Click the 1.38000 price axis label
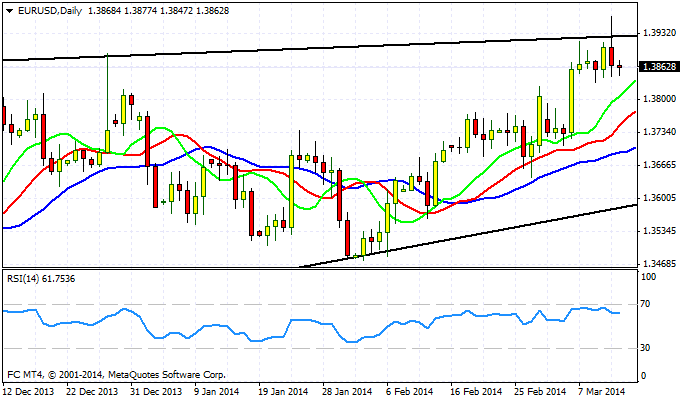The height and width of the screenshot is (400, 680). pos(659,99)
